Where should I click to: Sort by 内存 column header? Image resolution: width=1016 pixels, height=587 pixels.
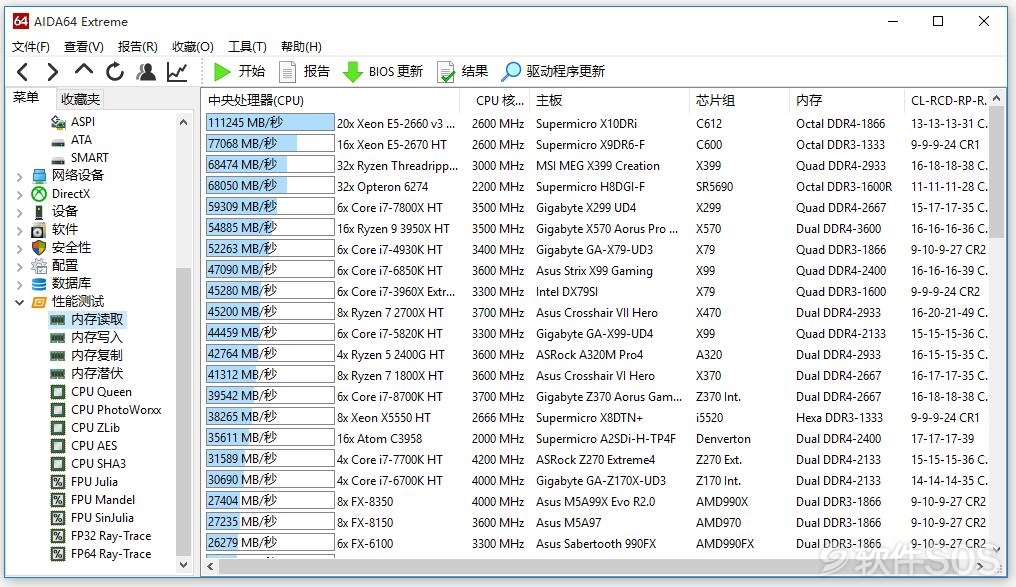tap(847, 100)
